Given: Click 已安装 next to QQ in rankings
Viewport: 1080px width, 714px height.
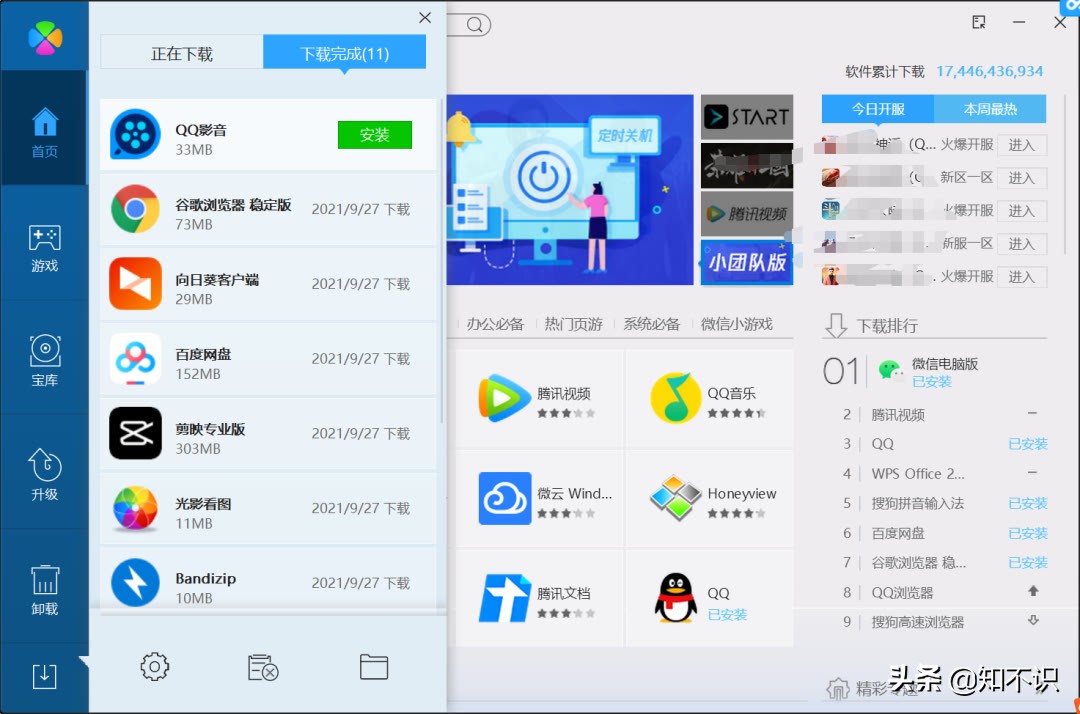Looking at the screenshot, I should (1027, 443).
